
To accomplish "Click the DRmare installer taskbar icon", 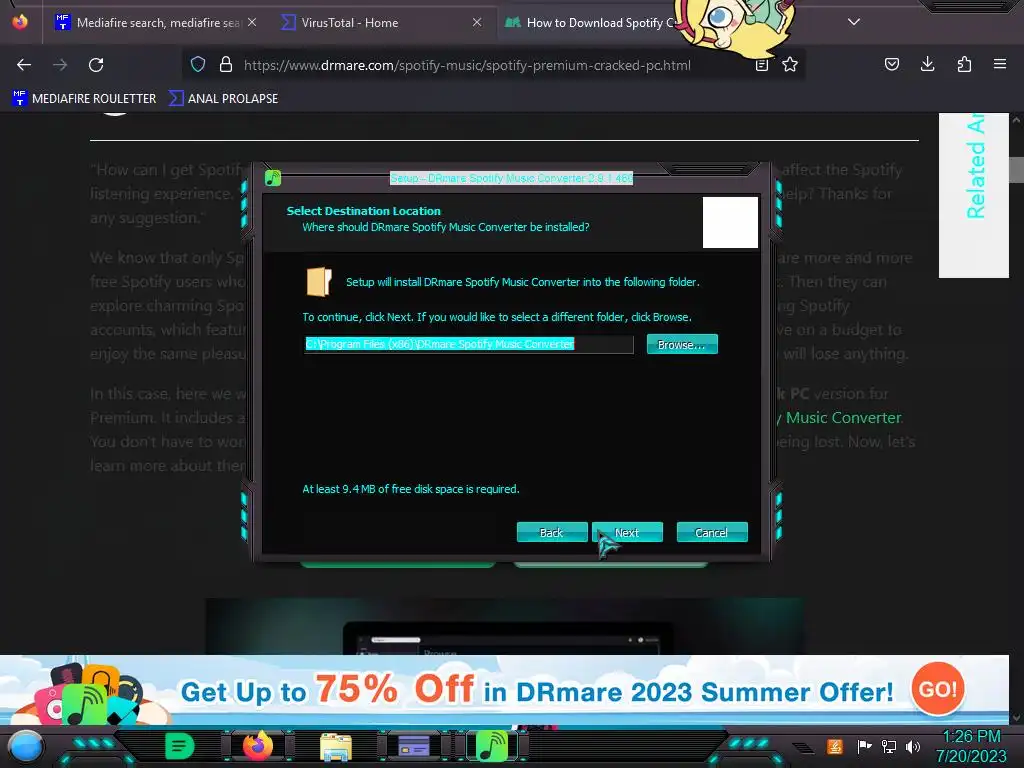I will [492, 746].
